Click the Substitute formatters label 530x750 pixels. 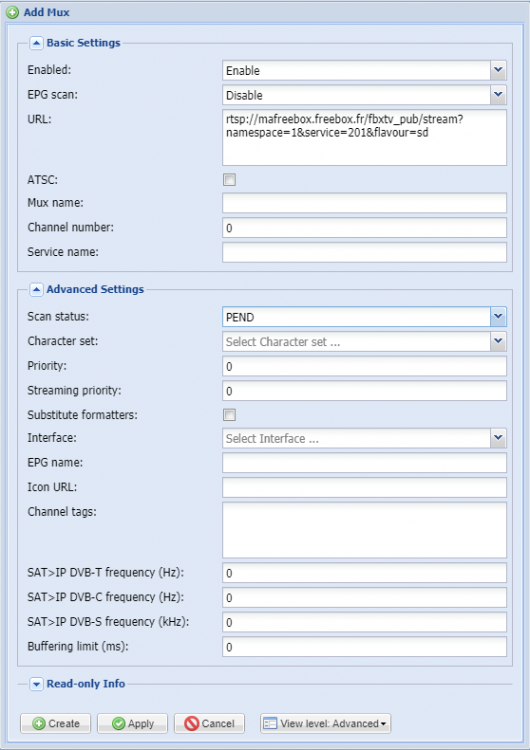click(x=82, y=415)
